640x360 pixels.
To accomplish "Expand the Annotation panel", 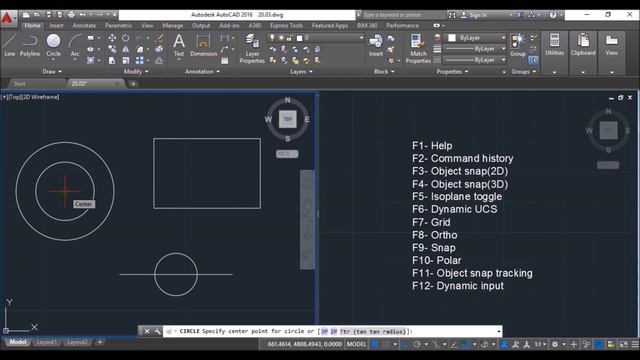I will [x=202, y=71].
